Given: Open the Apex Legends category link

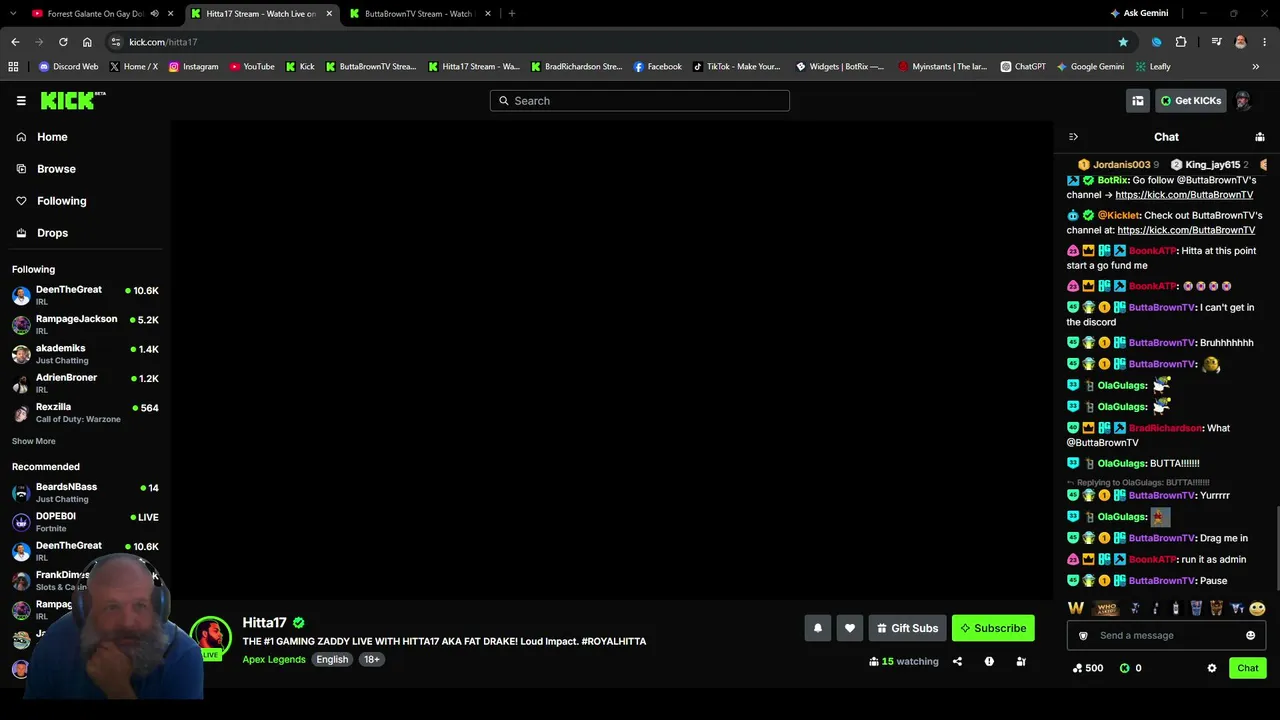Looking at the screenshot, I should pos(274,660).
